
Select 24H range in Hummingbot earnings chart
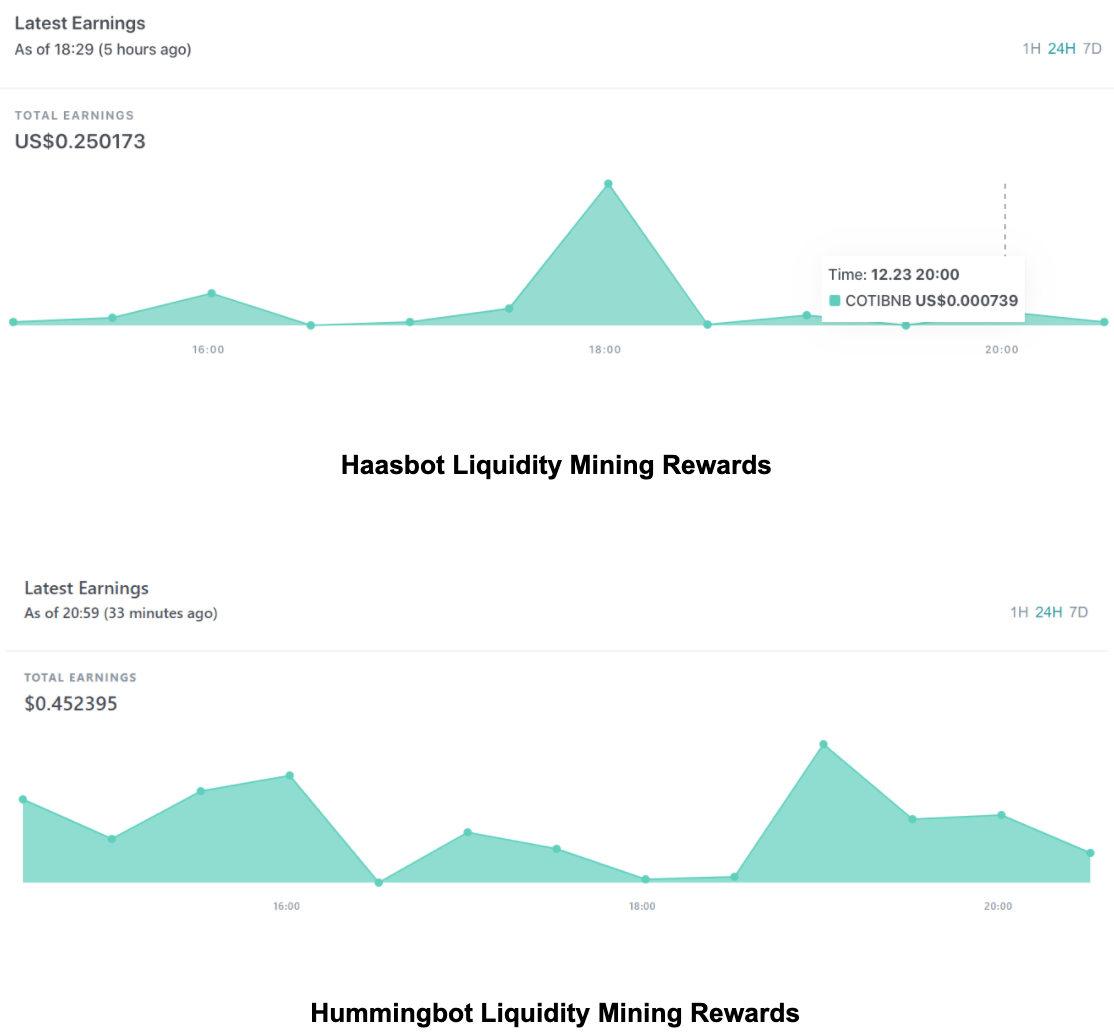pyautogui.click(x=1048, y=612)
